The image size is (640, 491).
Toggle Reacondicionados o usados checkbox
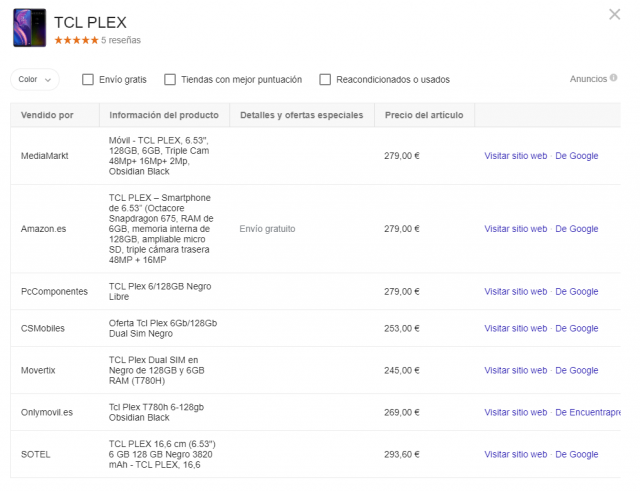click(325, 79)
